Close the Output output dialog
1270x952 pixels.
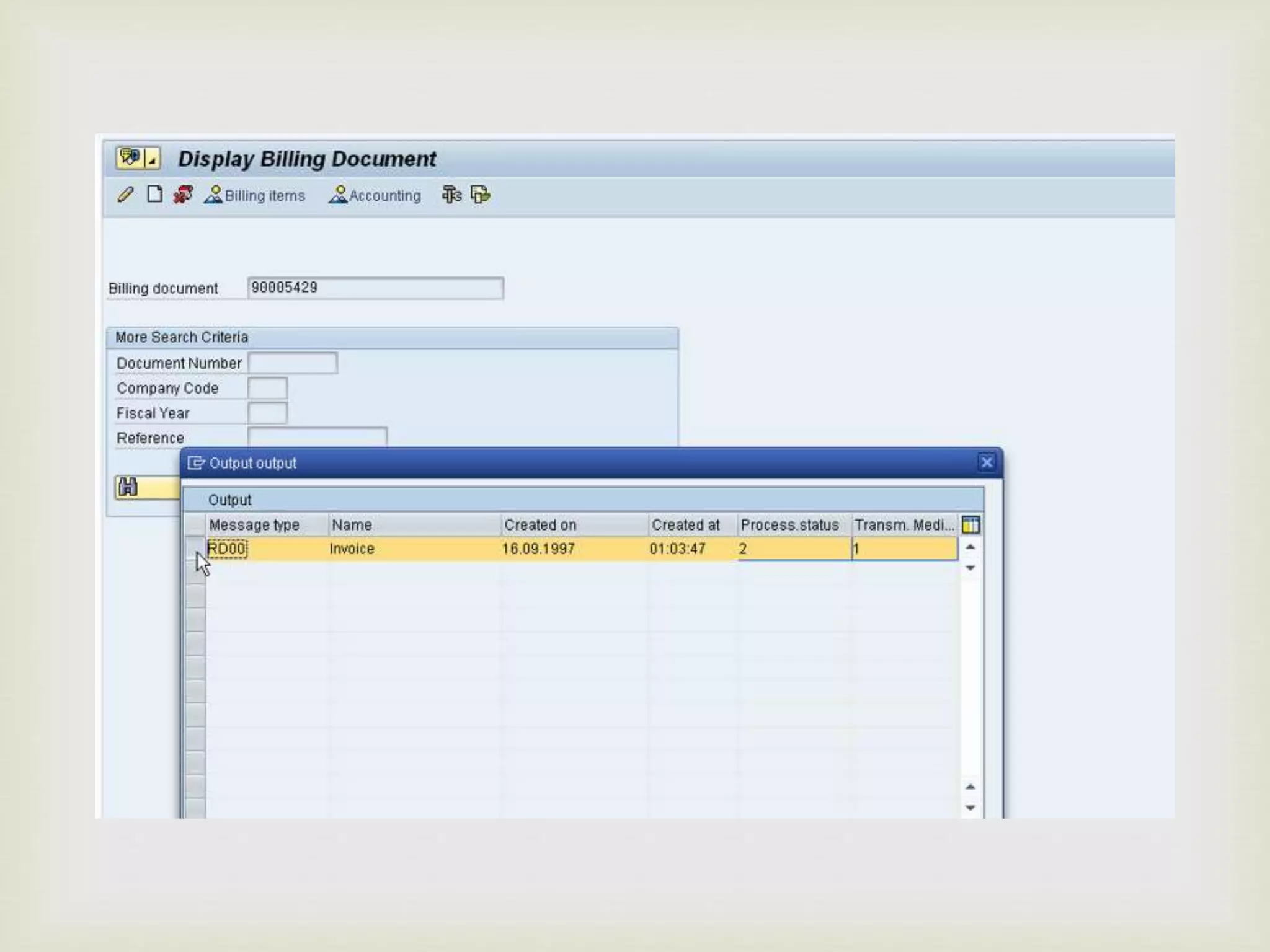[x=986, y=462]
